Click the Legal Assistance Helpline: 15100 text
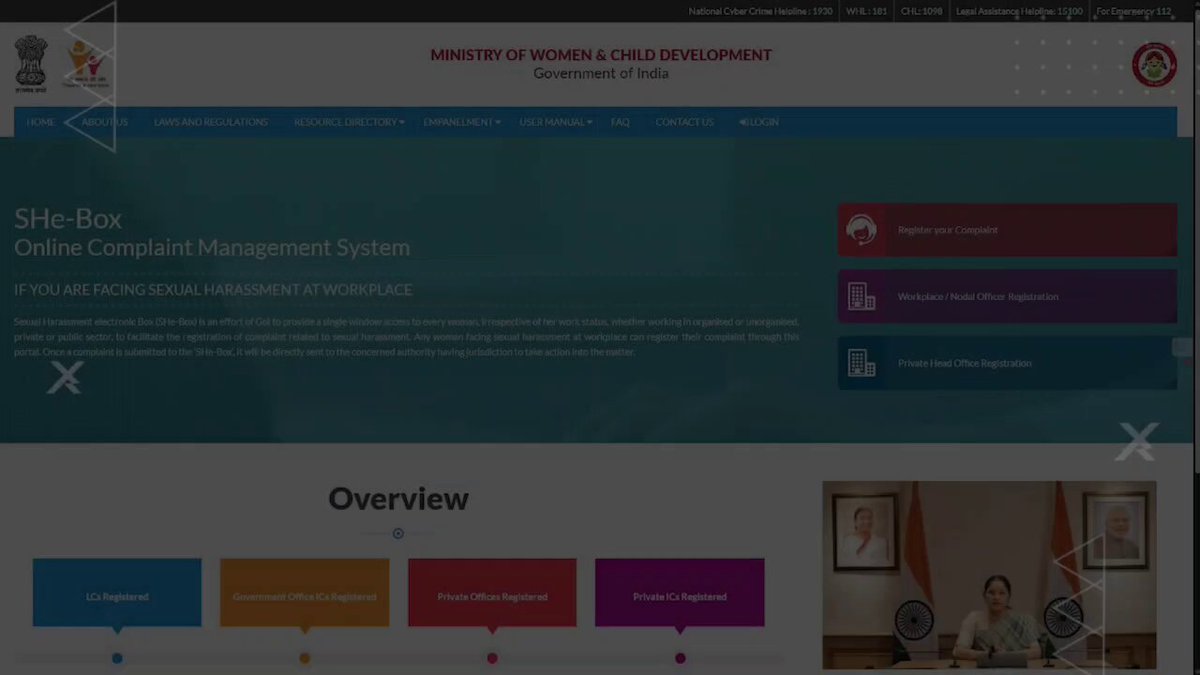Viewport: 1200px width, 675px height. pos(1019,11)
